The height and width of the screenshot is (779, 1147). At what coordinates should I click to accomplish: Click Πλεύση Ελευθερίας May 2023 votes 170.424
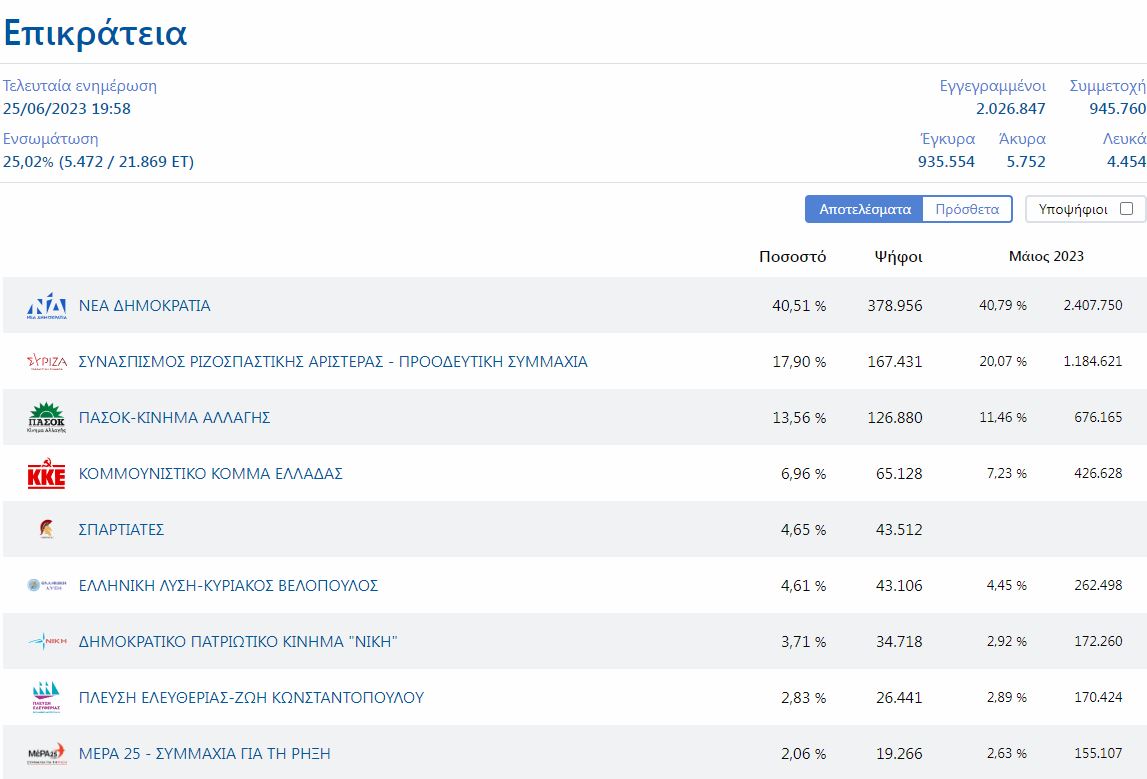coord(1098,697)
